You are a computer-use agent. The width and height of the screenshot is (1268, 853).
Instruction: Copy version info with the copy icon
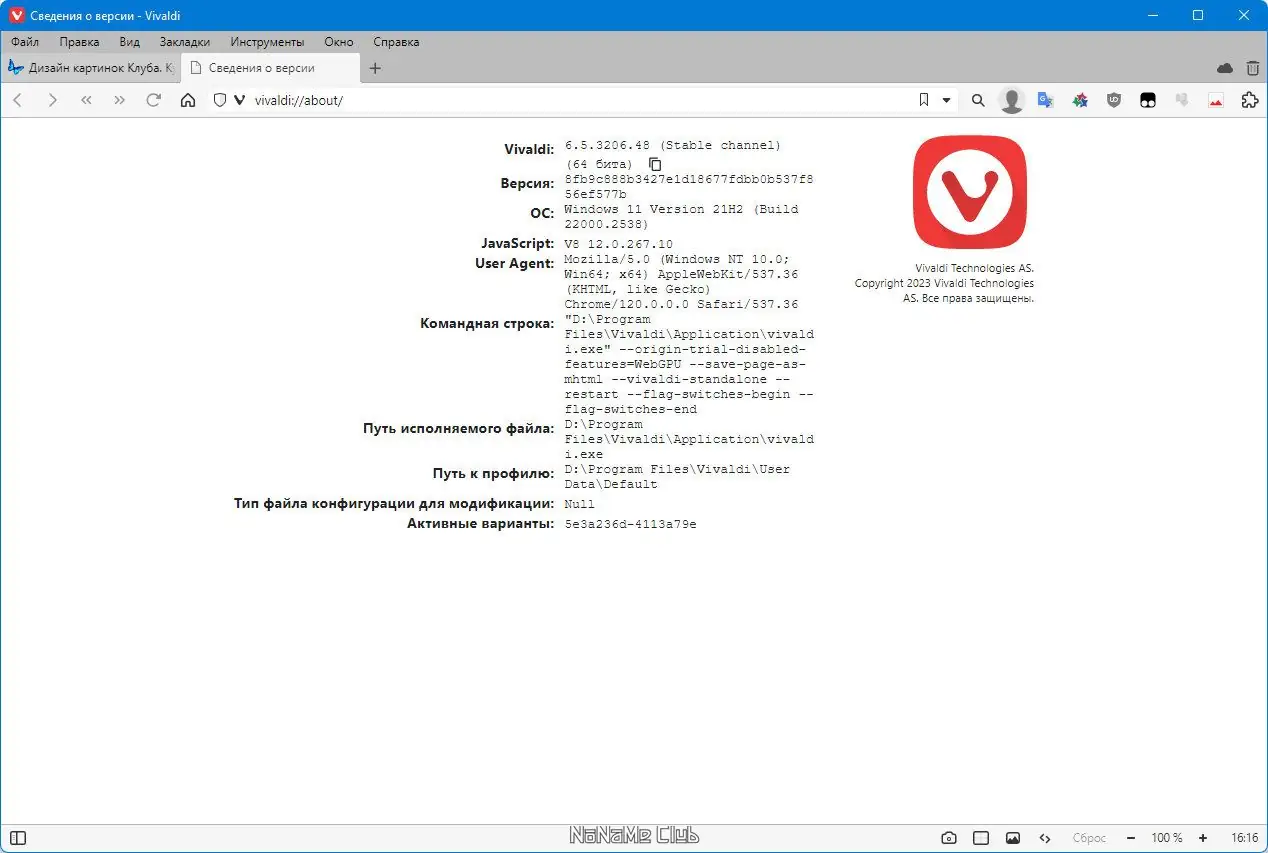tap(655, 164)
